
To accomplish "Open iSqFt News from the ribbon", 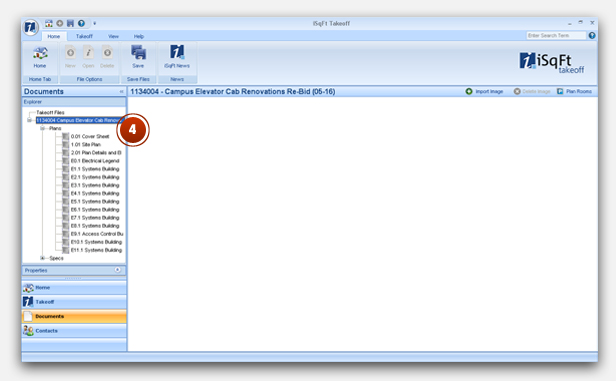I will coord(177,57).
